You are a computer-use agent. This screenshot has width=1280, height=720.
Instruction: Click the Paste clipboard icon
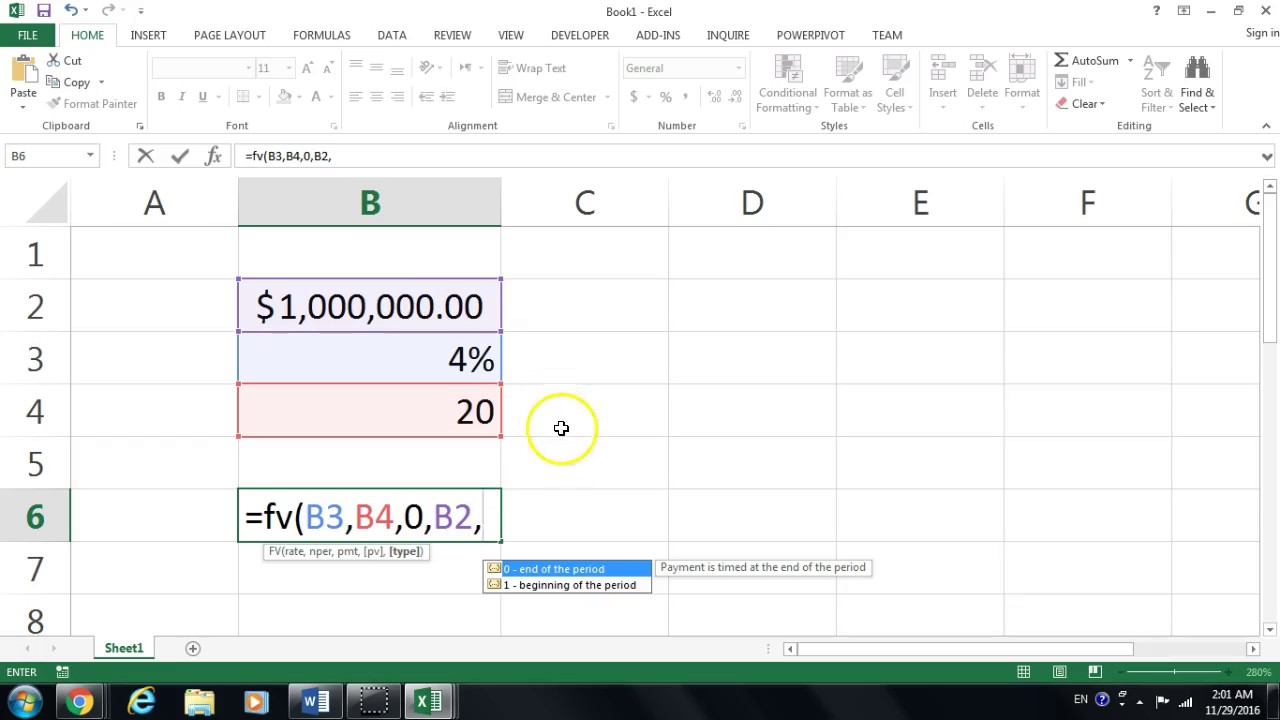point(23,70)
